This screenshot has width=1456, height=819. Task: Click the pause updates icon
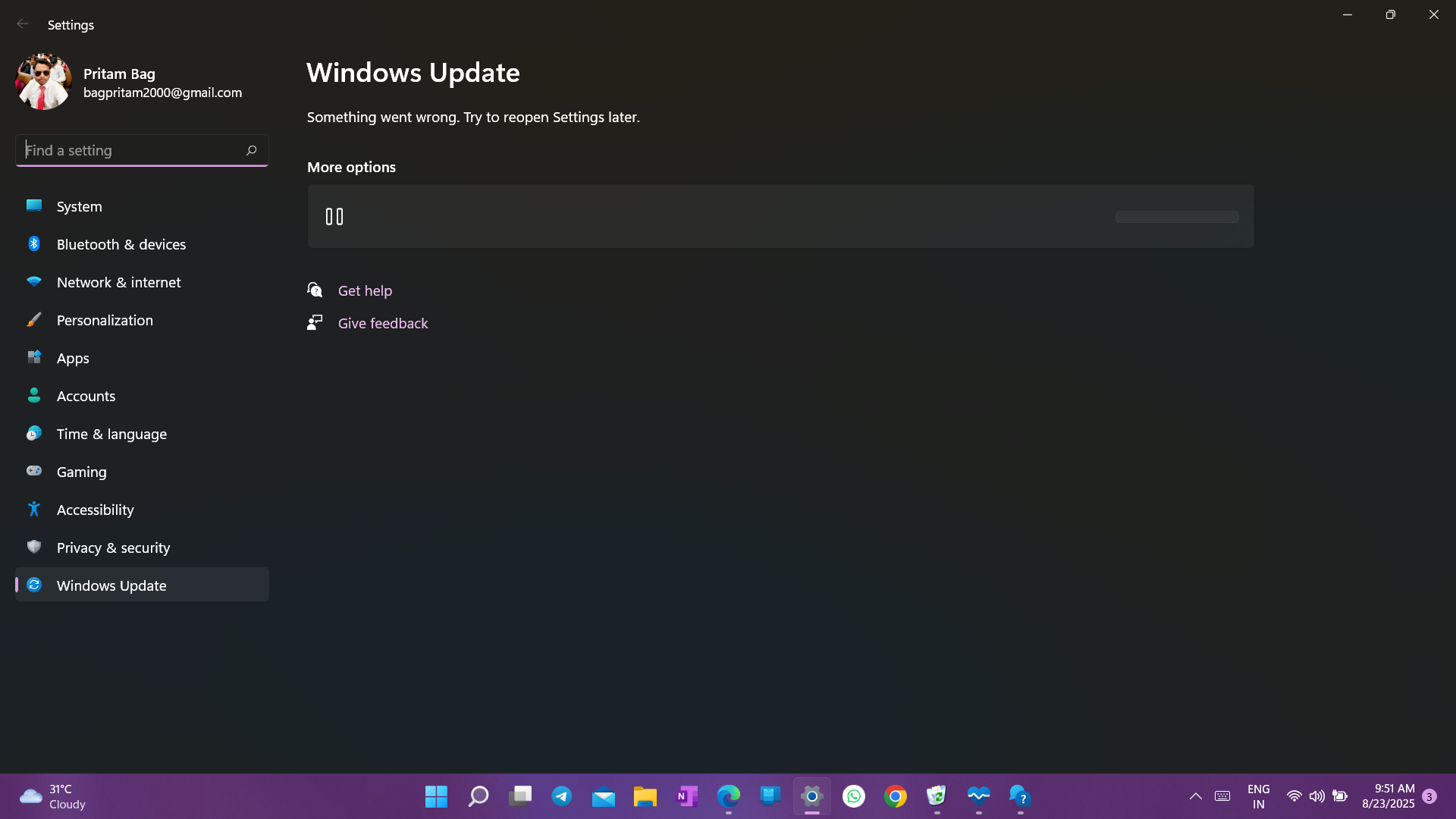click(x=334, y=217)
